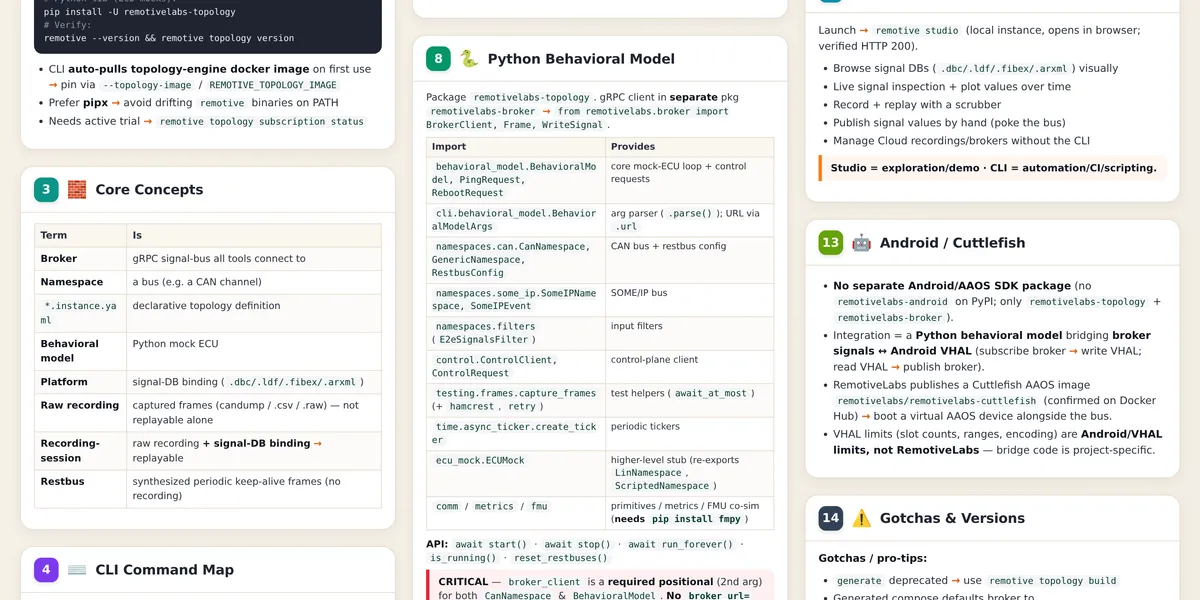Viewport: 1200px width, 600px height.
Task: Select the 'CLI Command Map' heading
Action: (164, 570)
